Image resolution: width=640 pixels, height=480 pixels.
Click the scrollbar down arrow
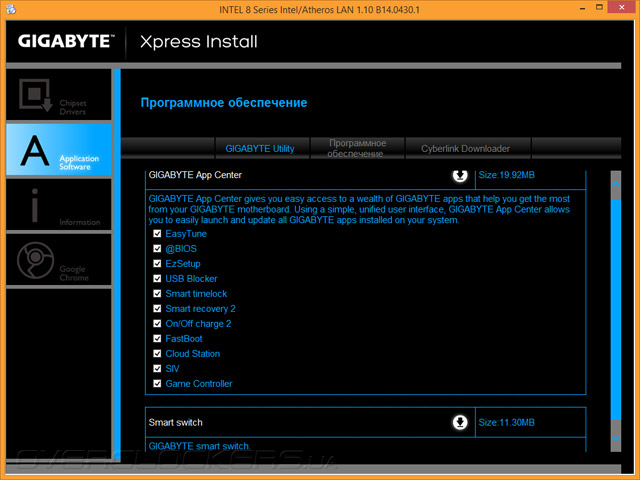click(616, 438)
